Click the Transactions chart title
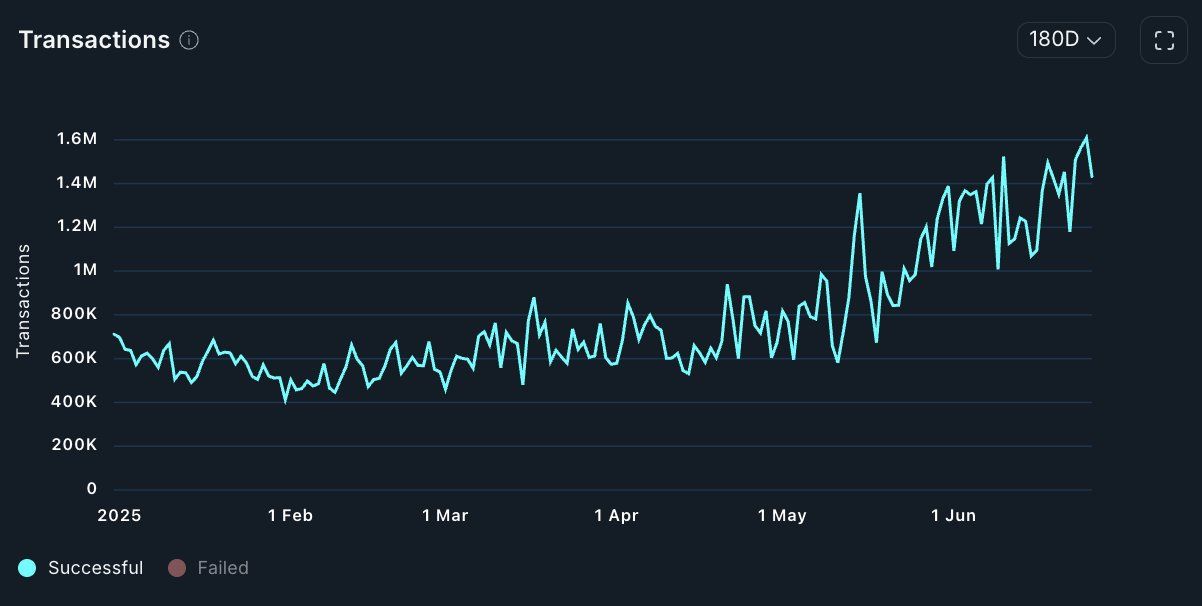Screen dimensions: 1202x606 (x=94, y=39)
